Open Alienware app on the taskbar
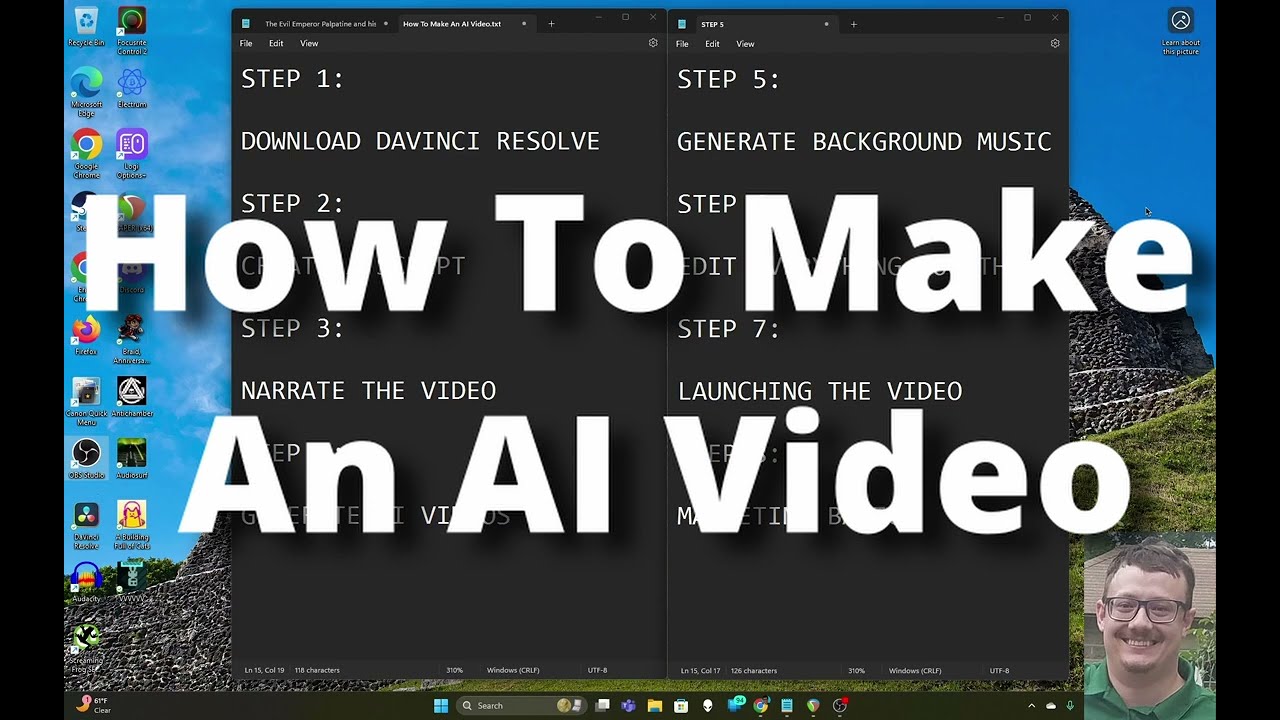This screenshot has height=720, width=1280. [708, 705]
